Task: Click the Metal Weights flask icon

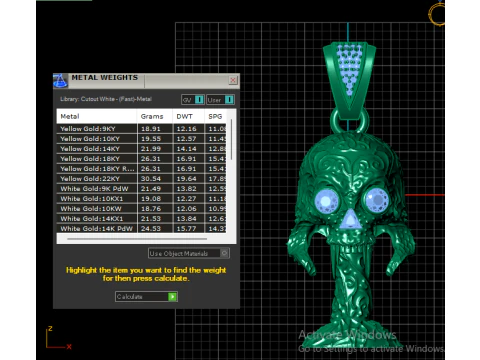Action: (x=60, y=81)
